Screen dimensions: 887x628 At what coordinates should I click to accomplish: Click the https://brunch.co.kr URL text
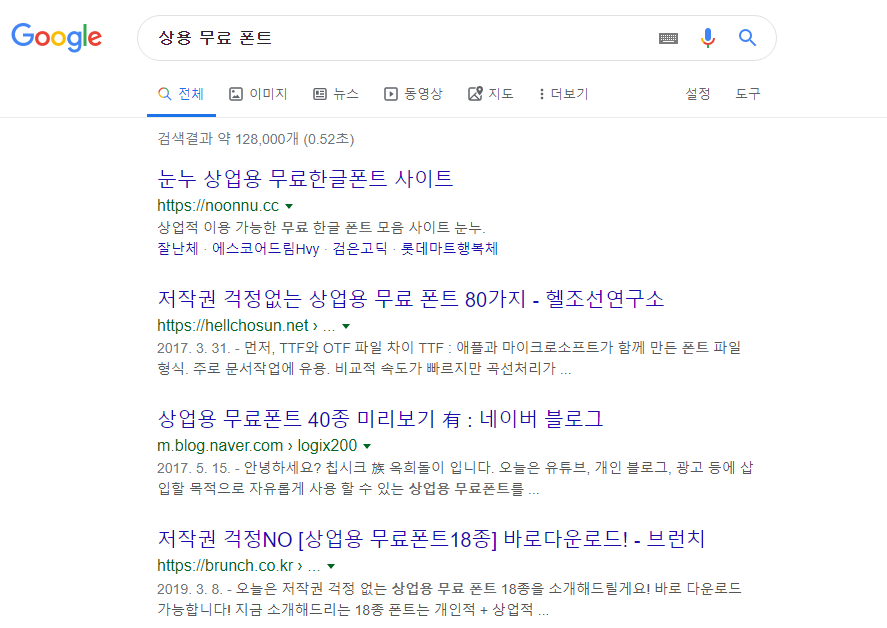(x=225, y=565)
